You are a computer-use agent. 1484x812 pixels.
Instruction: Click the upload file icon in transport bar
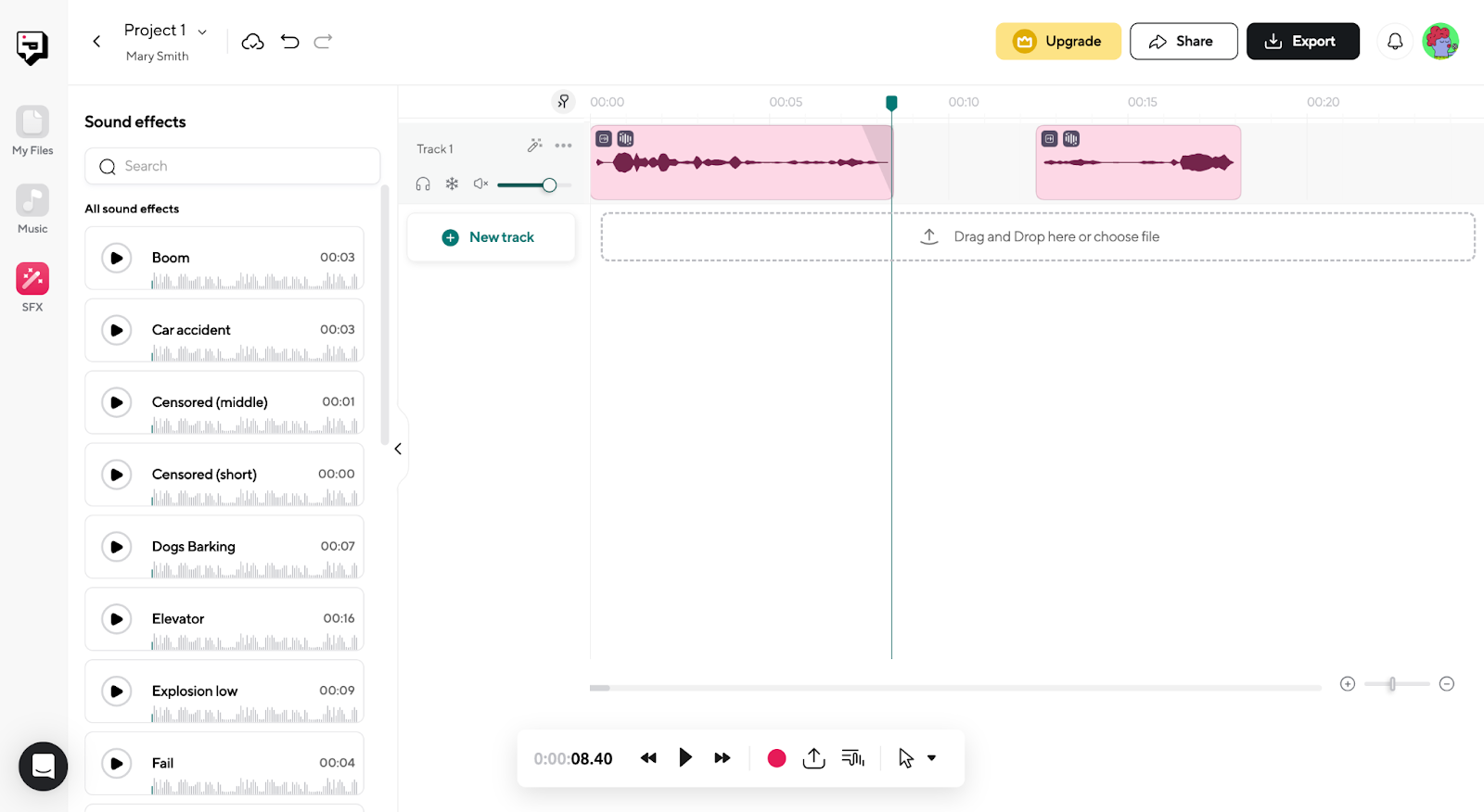[x=813, y=758]
